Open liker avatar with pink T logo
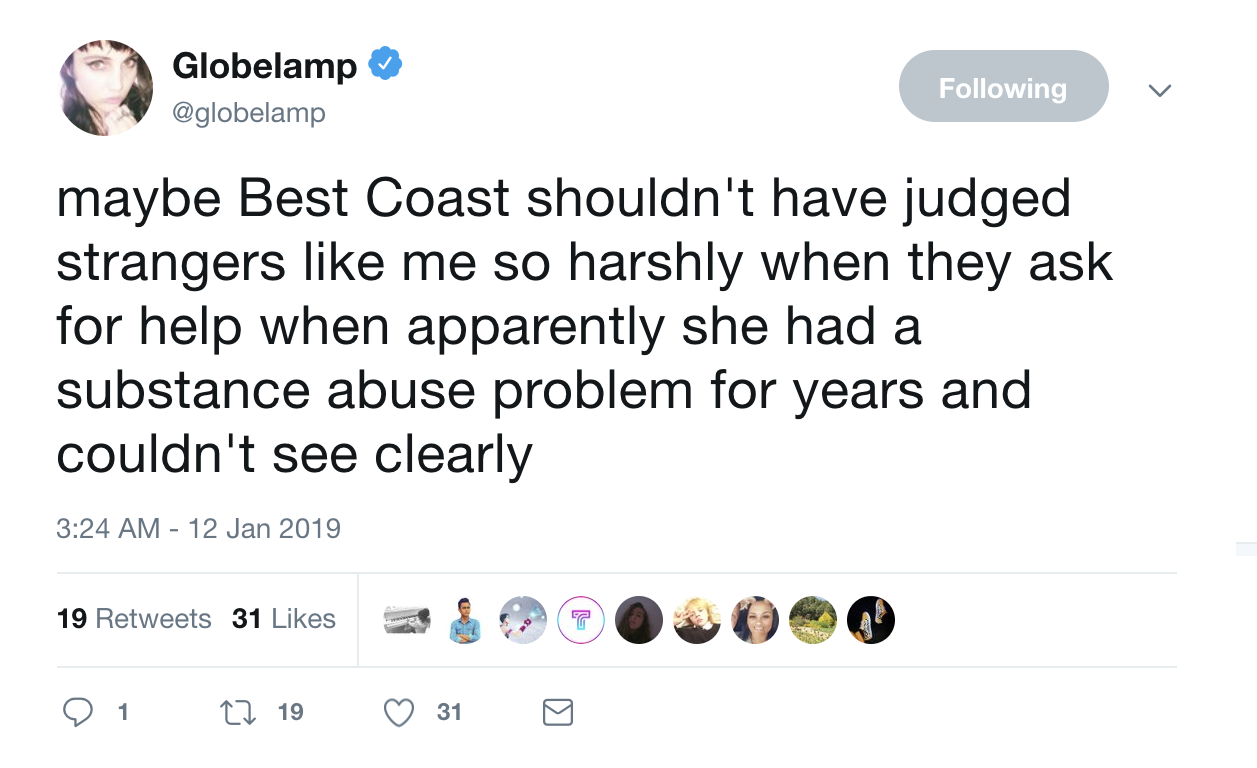Image resolution: width=1257 pixels, height=768 pixels. point(581,620)
